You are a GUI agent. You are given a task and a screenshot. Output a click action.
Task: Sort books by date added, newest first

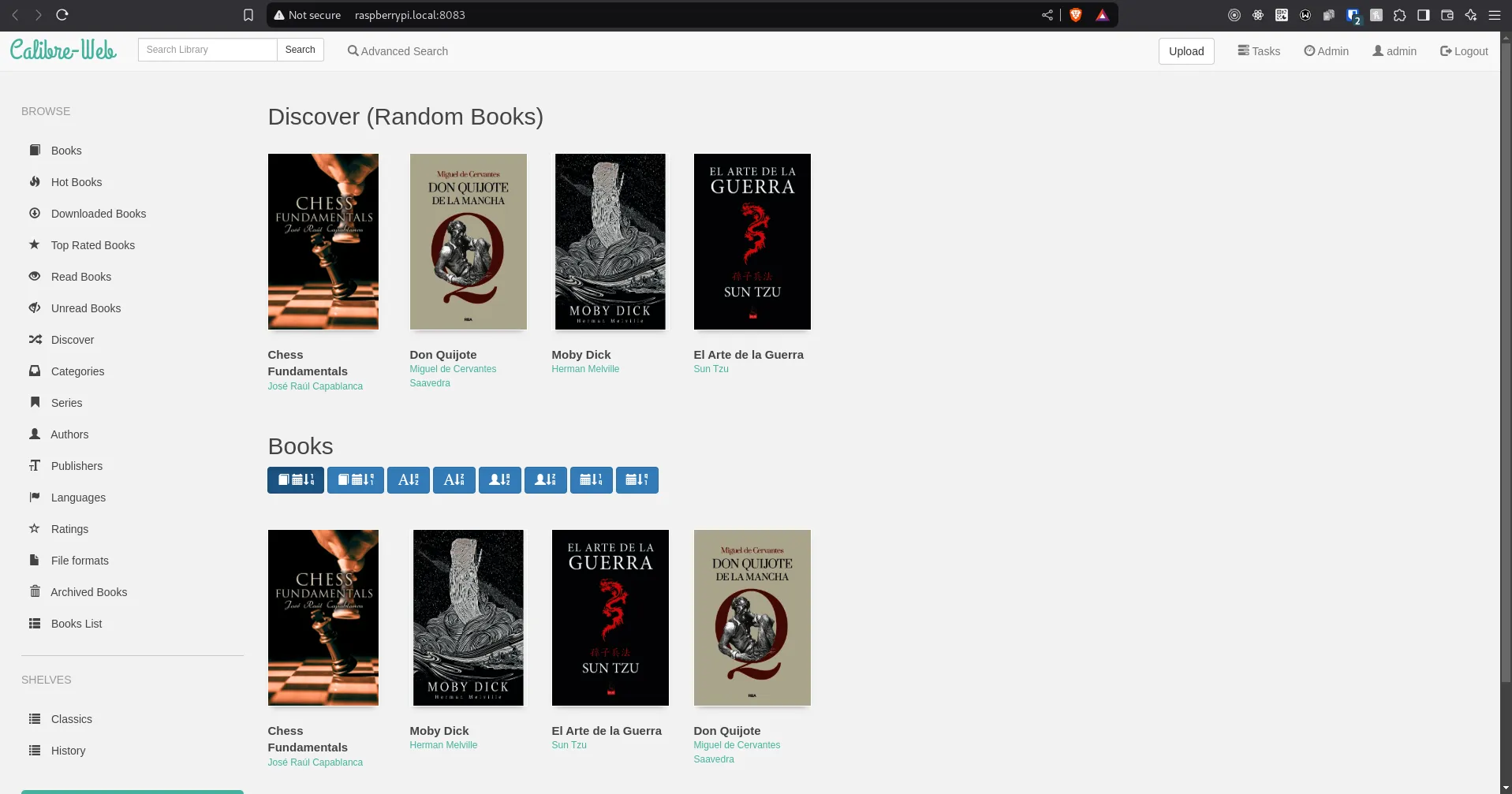click(x=296, y=480)
